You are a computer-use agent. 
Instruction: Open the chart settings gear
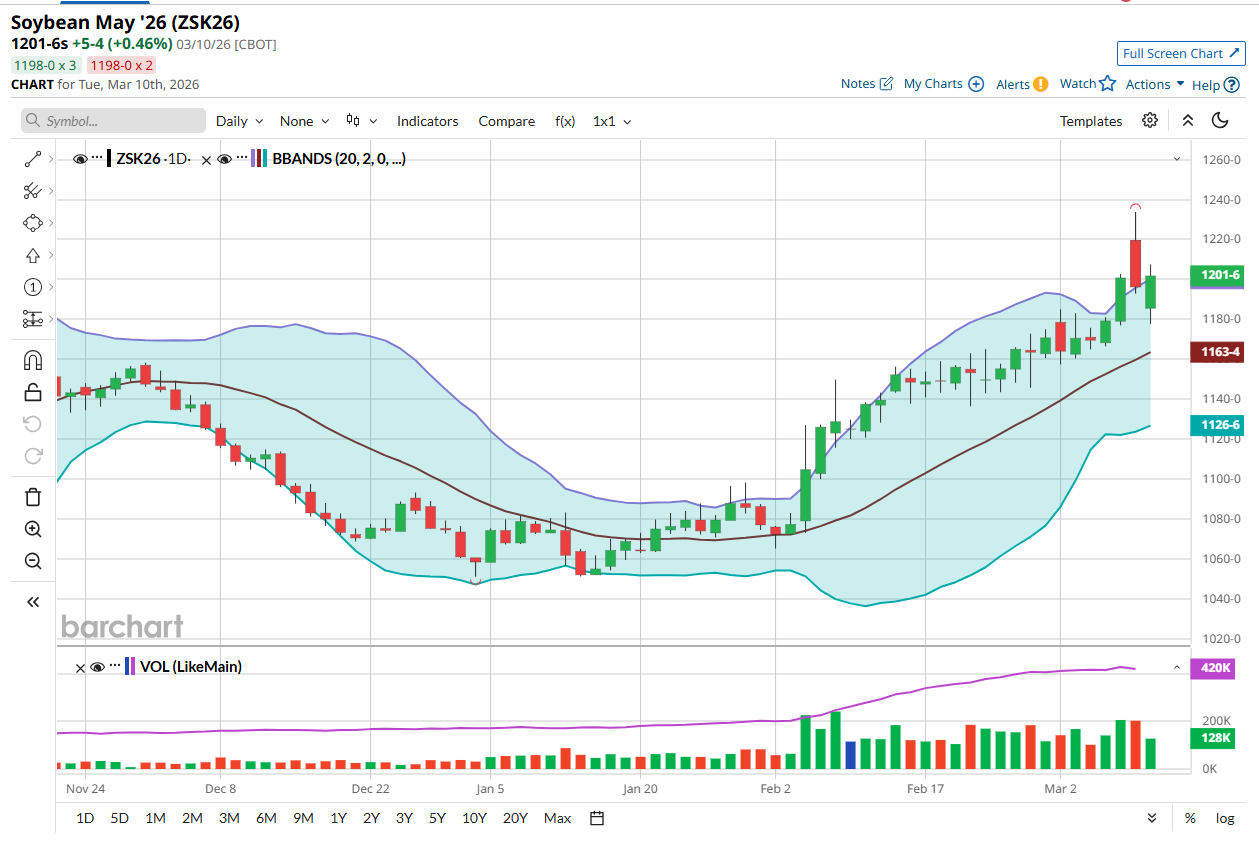coord(1150,121)
